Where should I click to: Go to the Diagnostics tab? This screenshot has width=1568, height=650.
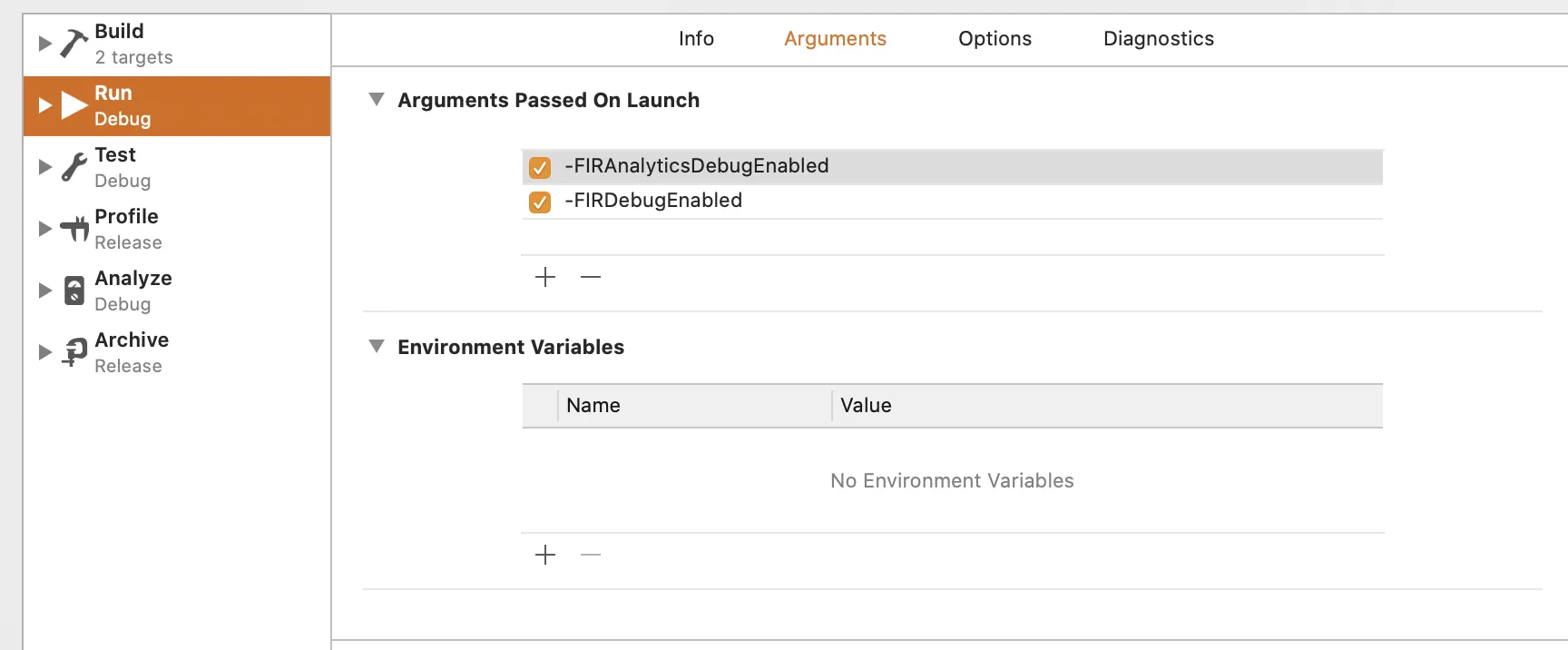click(x=1158, y=39)
